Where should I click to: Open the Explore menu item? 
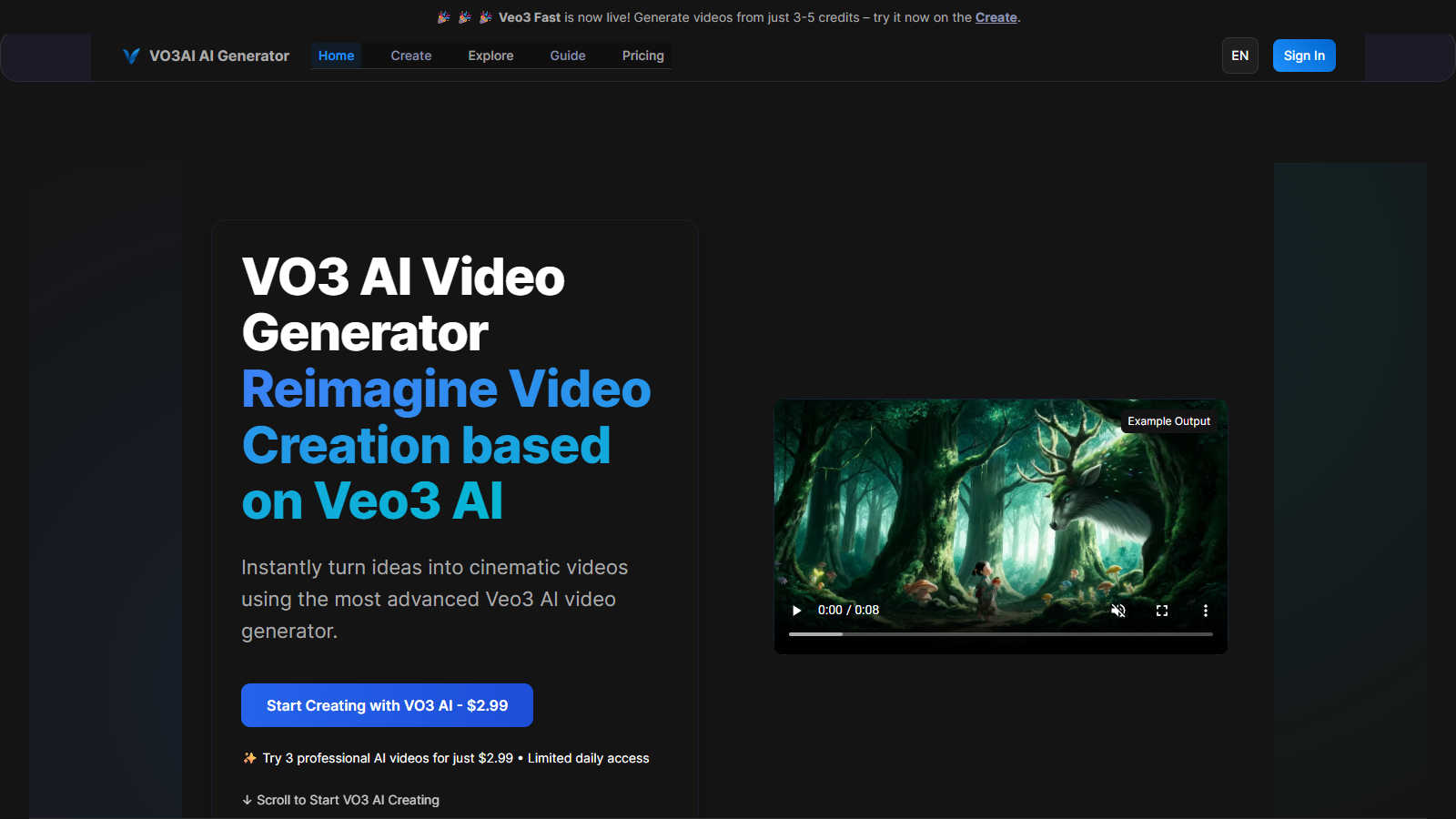[x=490, y=56]
